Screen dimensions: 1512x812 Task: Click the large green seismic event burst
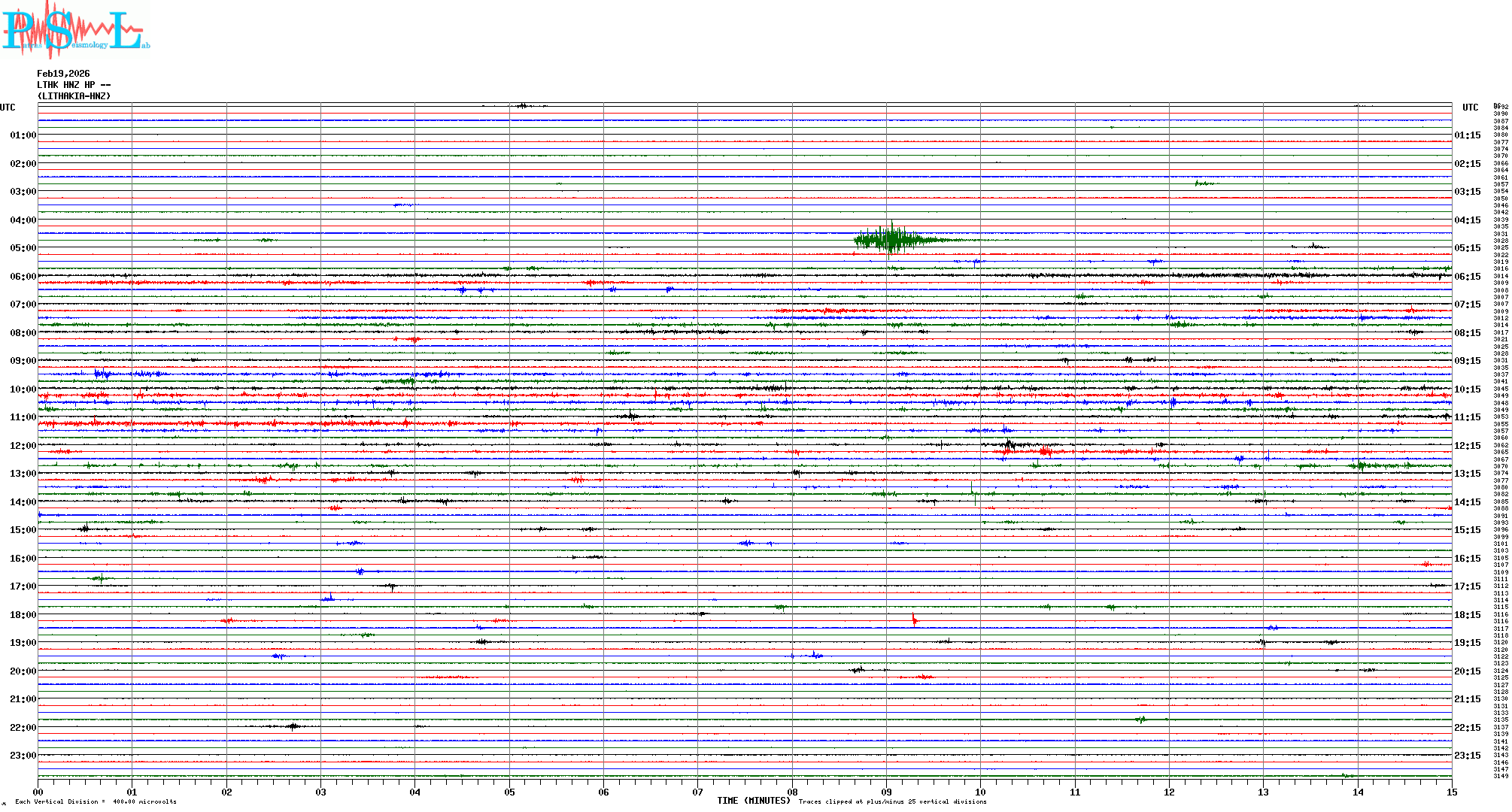(891, 240)
